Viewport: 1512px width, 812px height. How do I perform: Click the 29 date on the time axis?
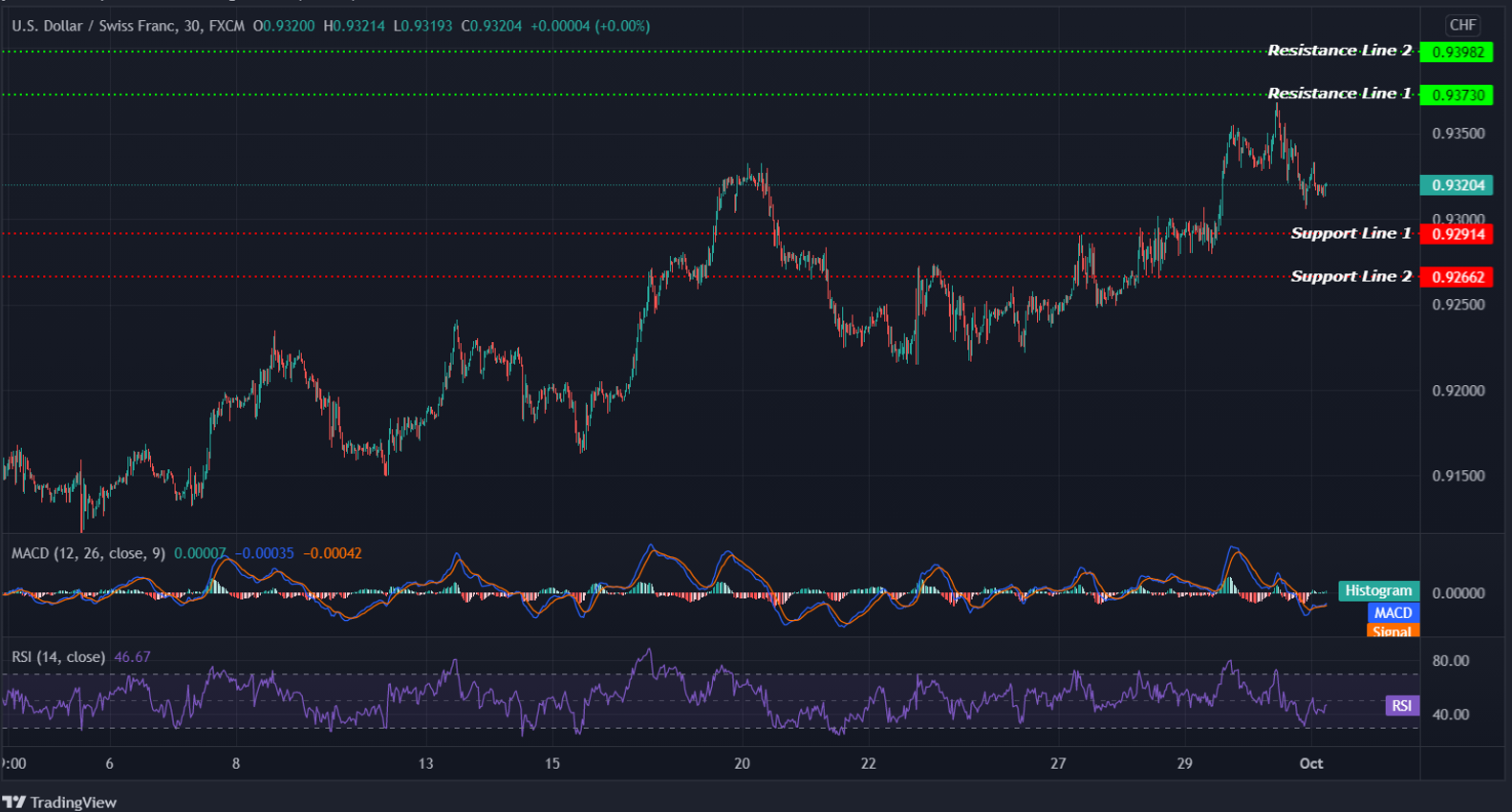tap(1184, 763)
